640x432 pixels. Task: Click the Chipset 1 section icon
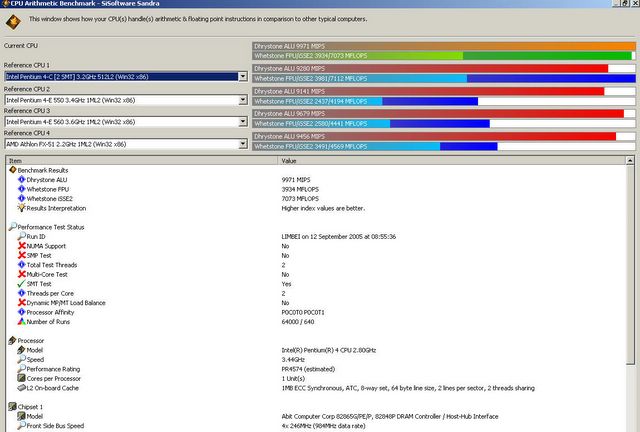click(x=13, y=406)
